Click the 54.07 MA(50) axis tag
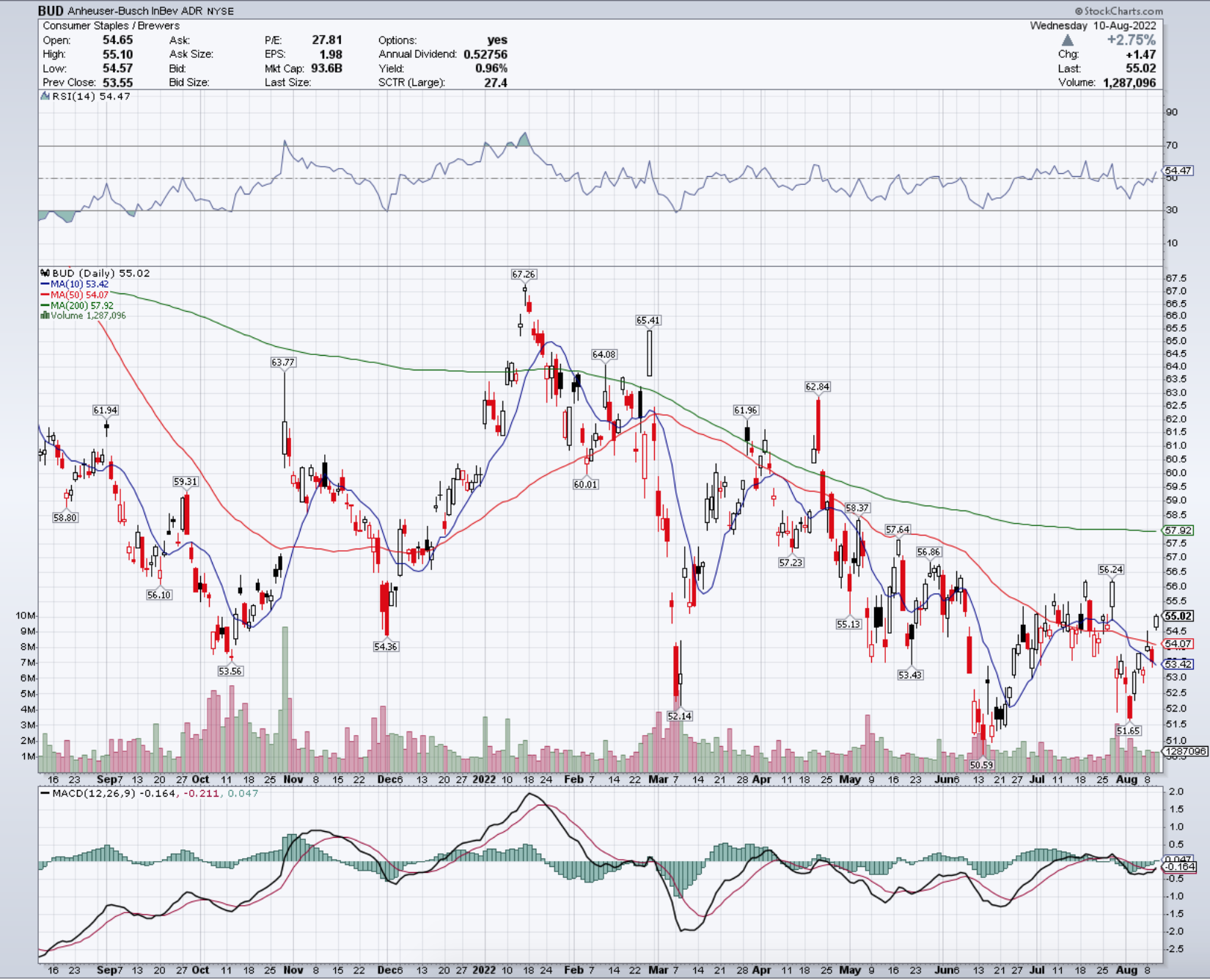This screenshot has width=1210, height=980. pos(1178,644)
